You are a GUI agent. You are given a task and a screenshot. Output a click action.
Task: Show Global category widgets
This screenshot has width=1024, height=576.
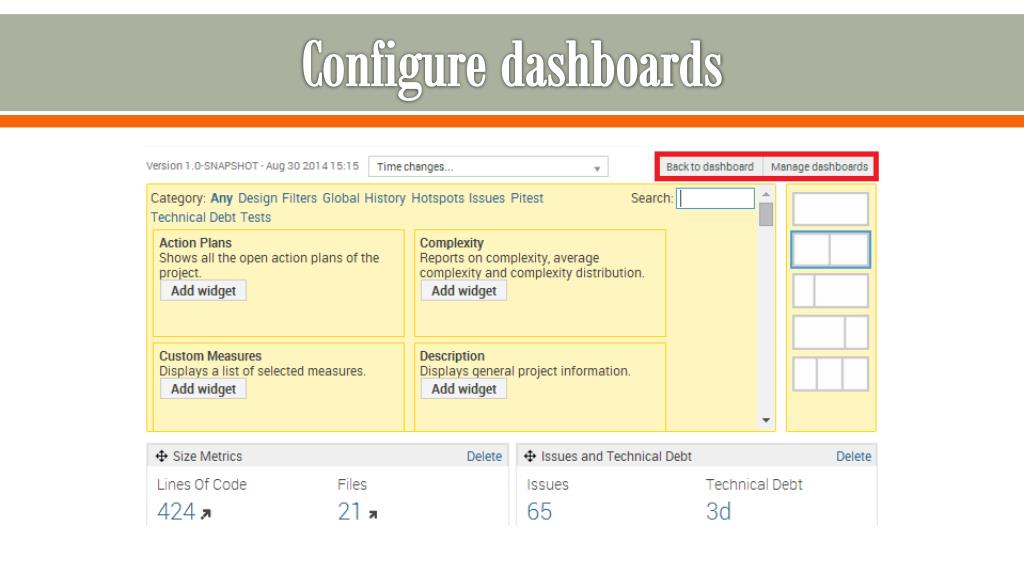point(341,198)
